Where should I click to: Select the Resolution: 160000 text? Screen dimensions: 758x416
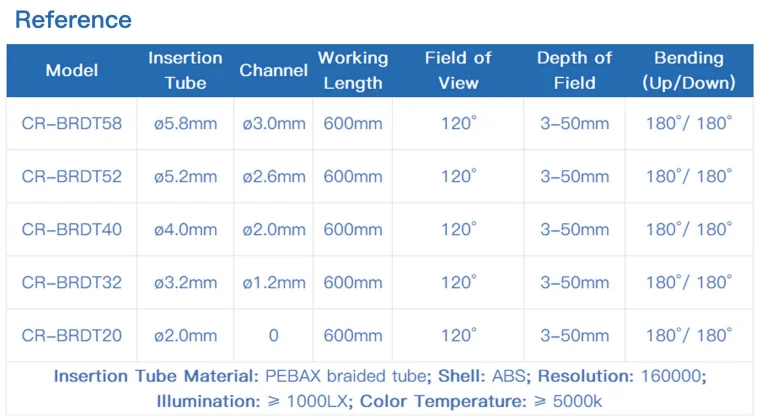[621, 376]
